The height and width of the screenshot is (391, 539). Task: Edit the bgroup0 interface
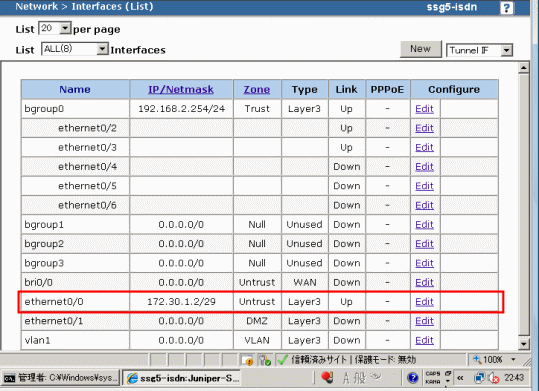424,109
